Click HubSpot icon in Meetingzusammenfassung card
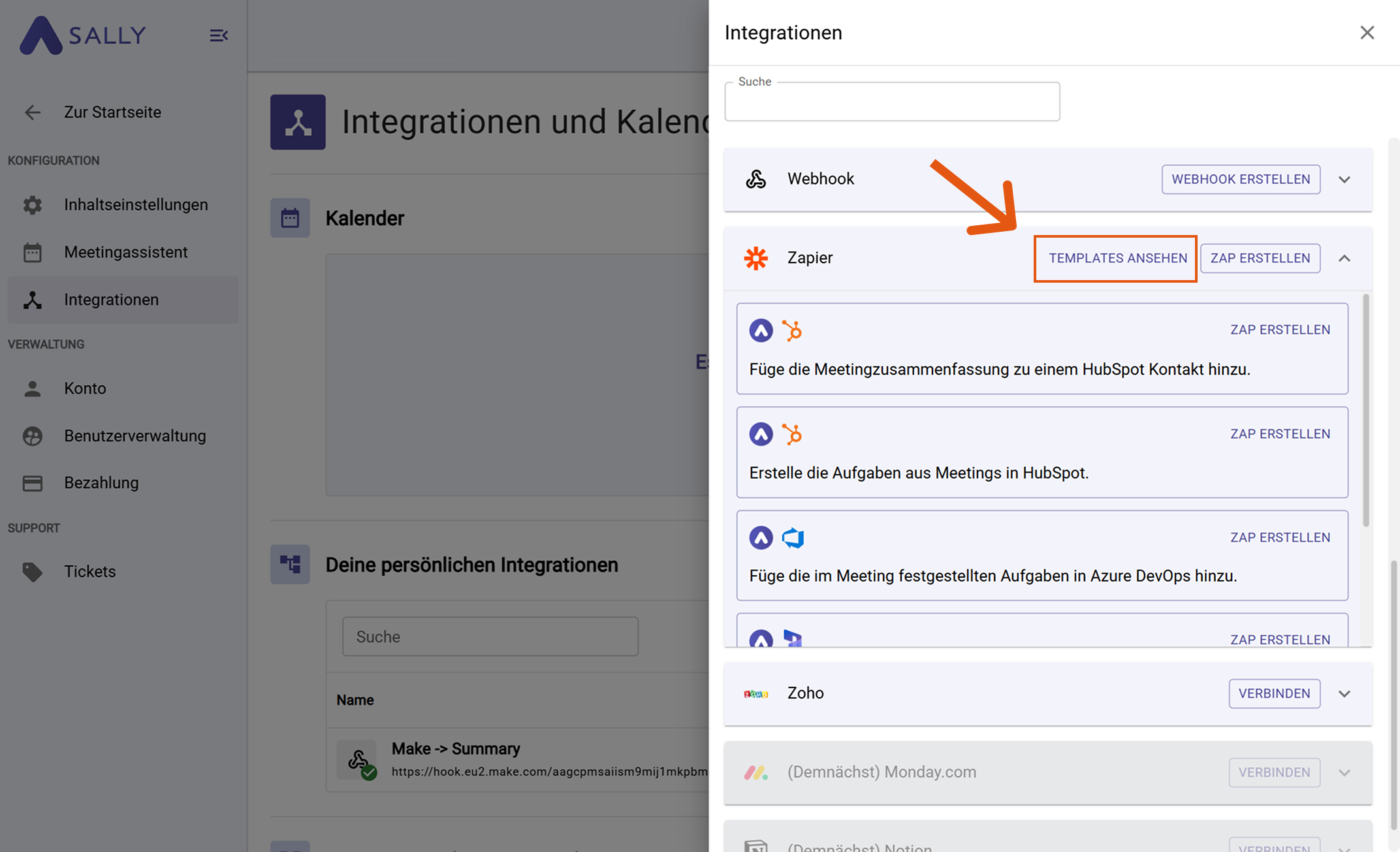Image resolution: width=1400 pixels, height=852 pixels. 792,331
